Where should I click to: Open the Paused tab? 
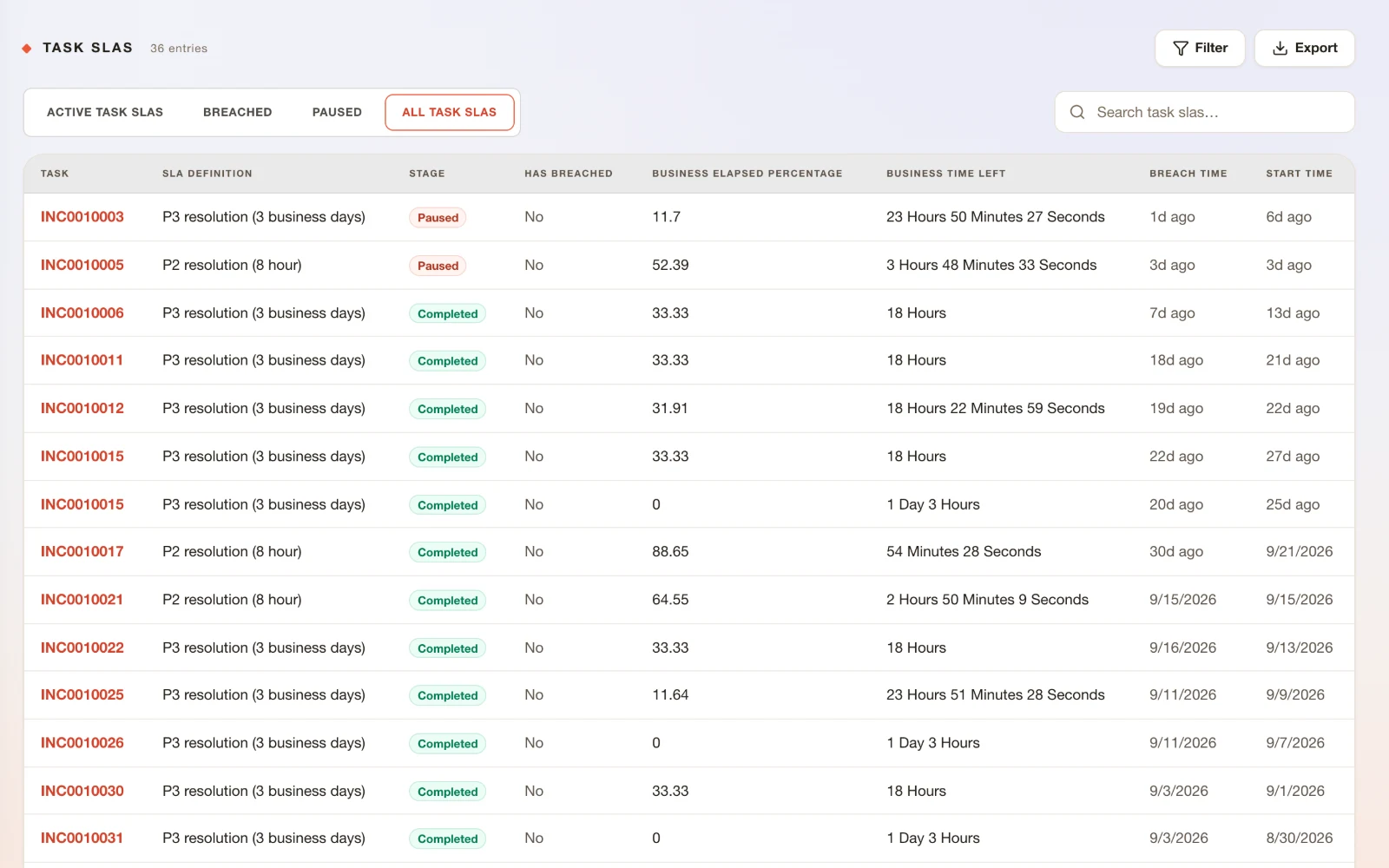(x=337, y=112)
